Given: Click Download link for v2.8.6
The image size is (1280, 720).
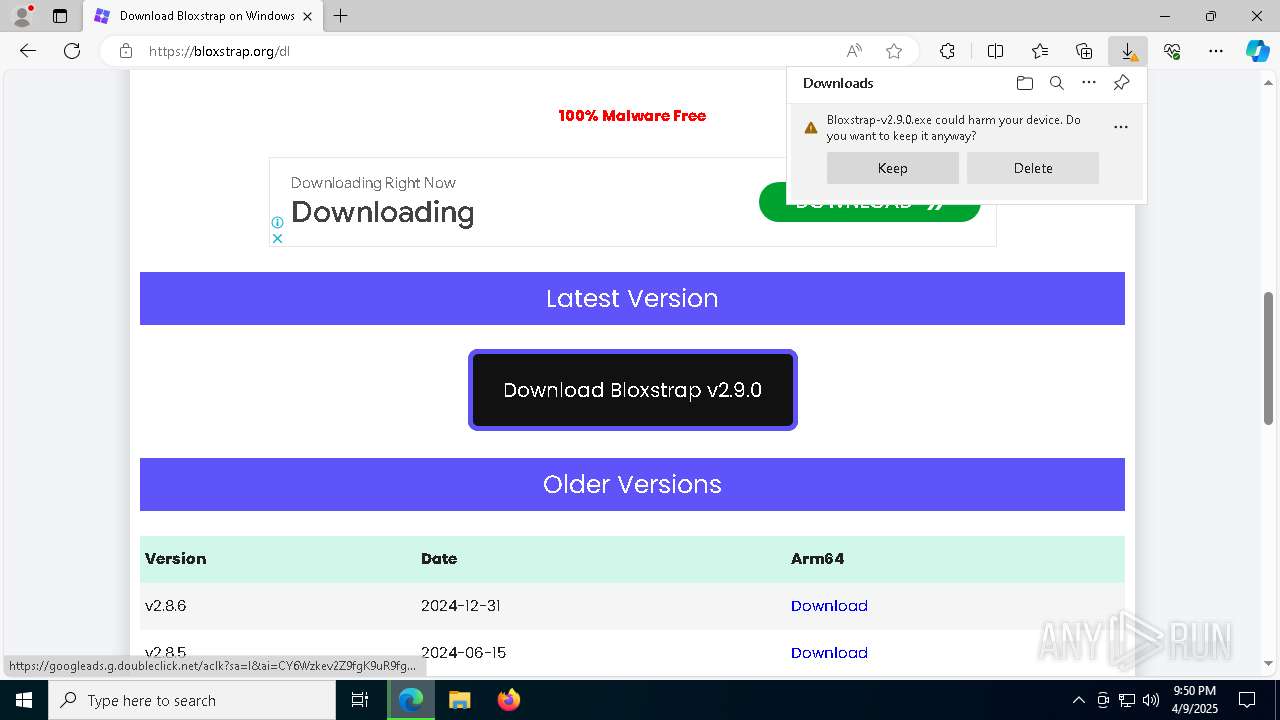Looking at the screenshot, I should (829, 606).
